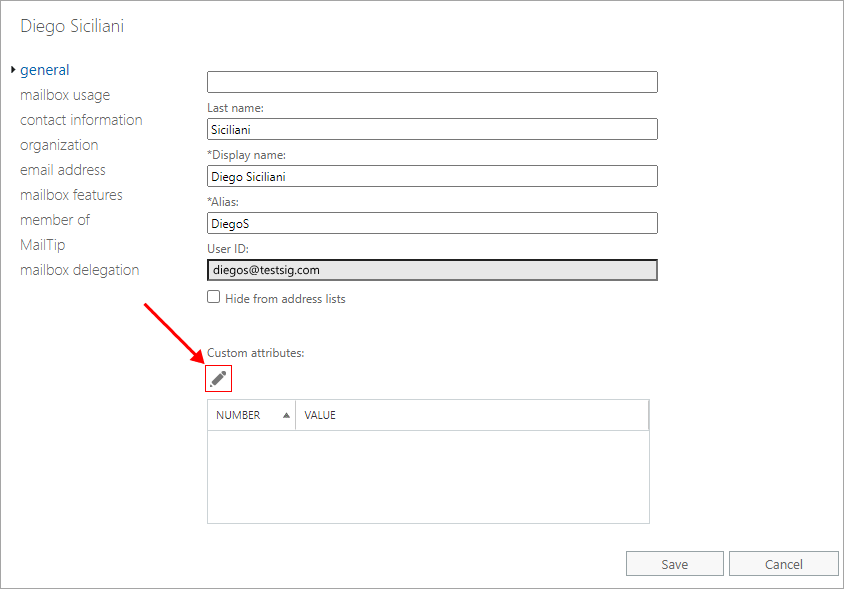
Task: Click the Last name text field
Action: pyautogui.click(x=432, y=129)
